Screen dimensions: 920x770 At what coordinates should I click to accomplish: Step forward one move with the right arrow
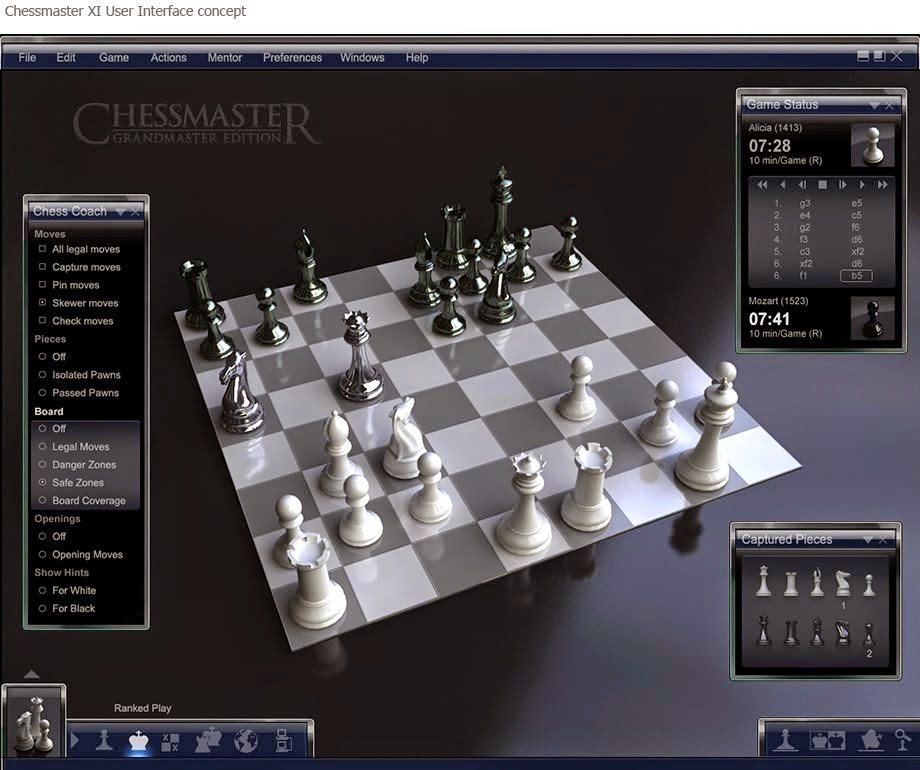[x=862, y=185]
